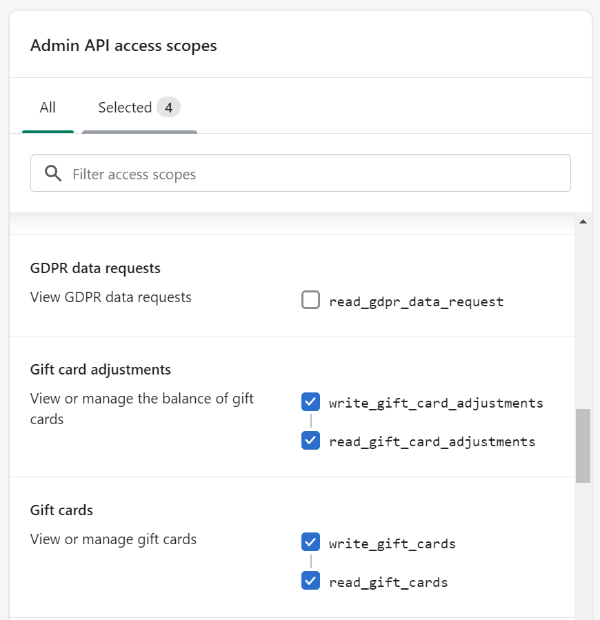Click the Admin API access scopes title
Image resolution: width=600 pixels, height=620 pixels.
pos(124,45)
